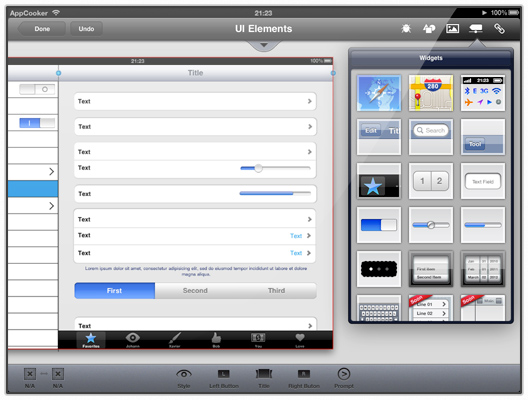Select the You money tab icon
The width and height of the screenshot is (528, 400).
(258, 340)
